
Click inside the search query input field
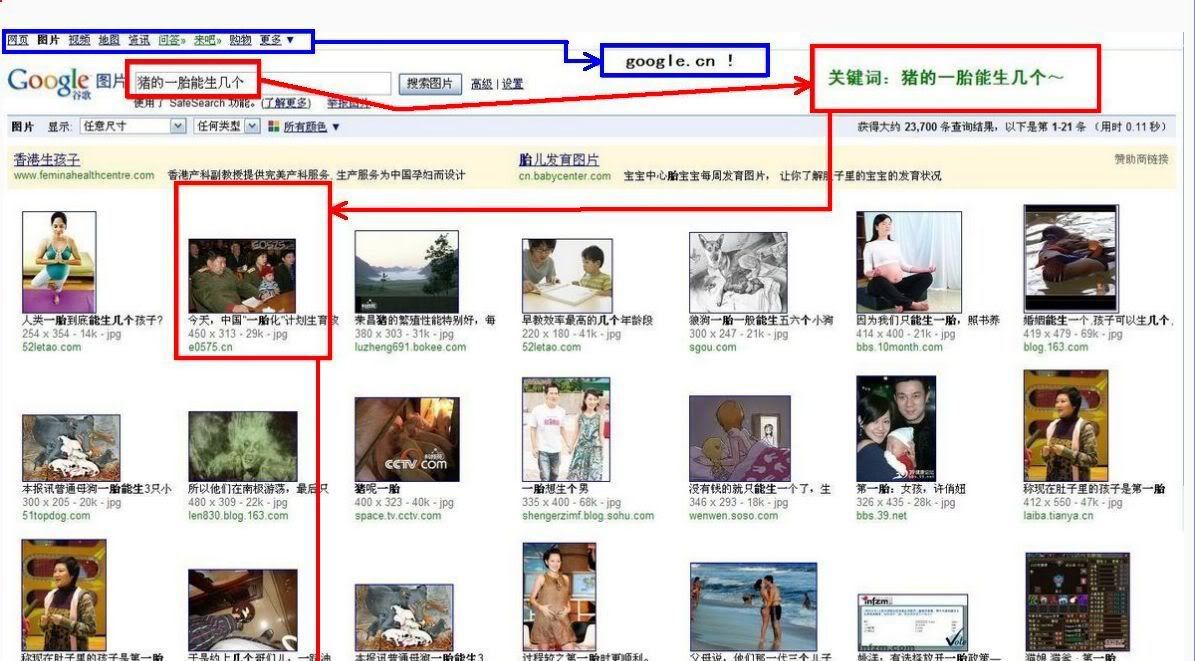[x=320, y=83]
